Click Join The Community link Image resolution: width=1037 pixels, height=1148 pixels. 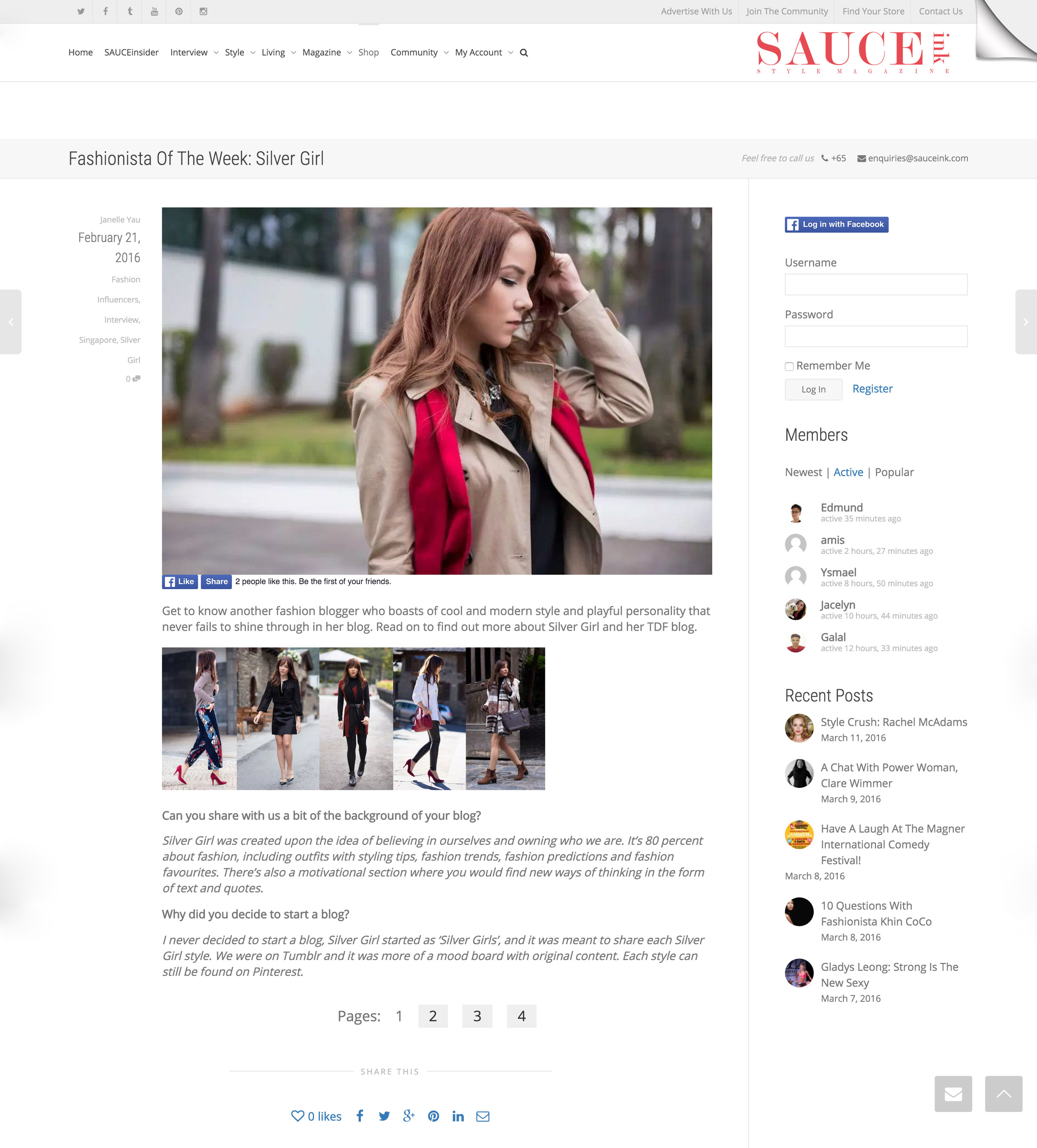(787, 11)
